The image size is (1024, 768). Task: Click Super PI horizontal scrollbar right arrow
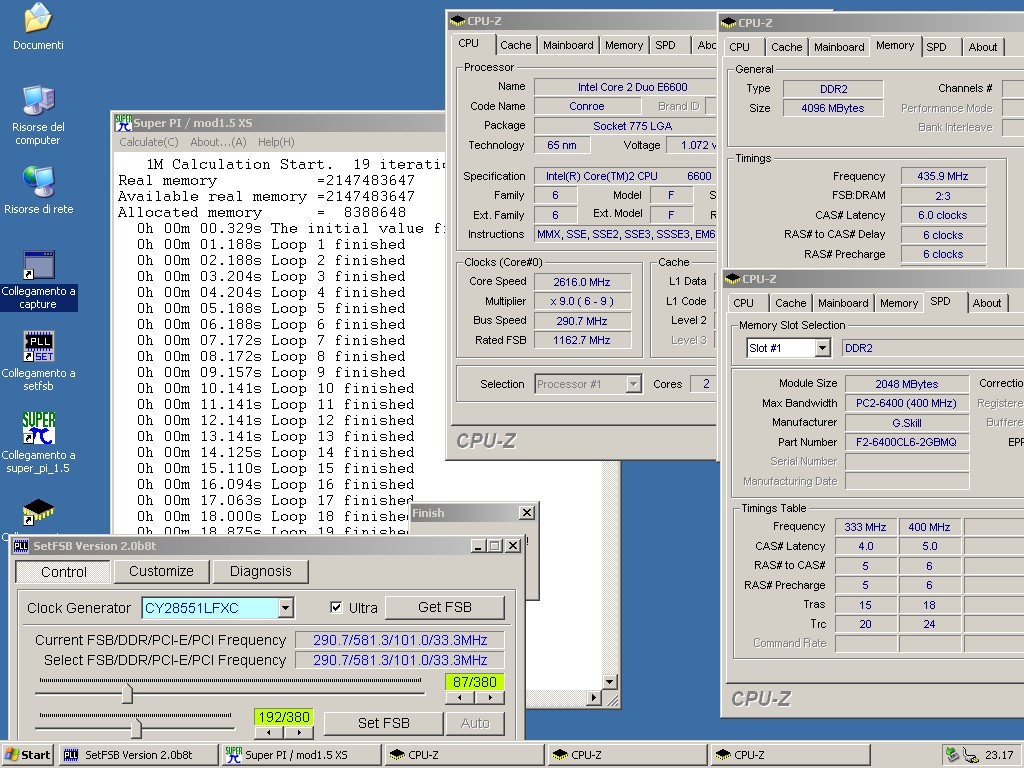click(593, 697)
